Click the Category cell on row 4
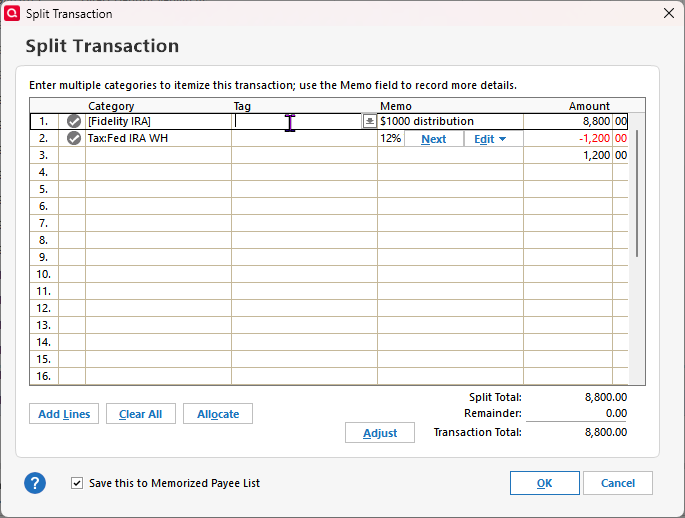Image resolution: width=685 pixels, height=518 pixels. coord(159,172)
